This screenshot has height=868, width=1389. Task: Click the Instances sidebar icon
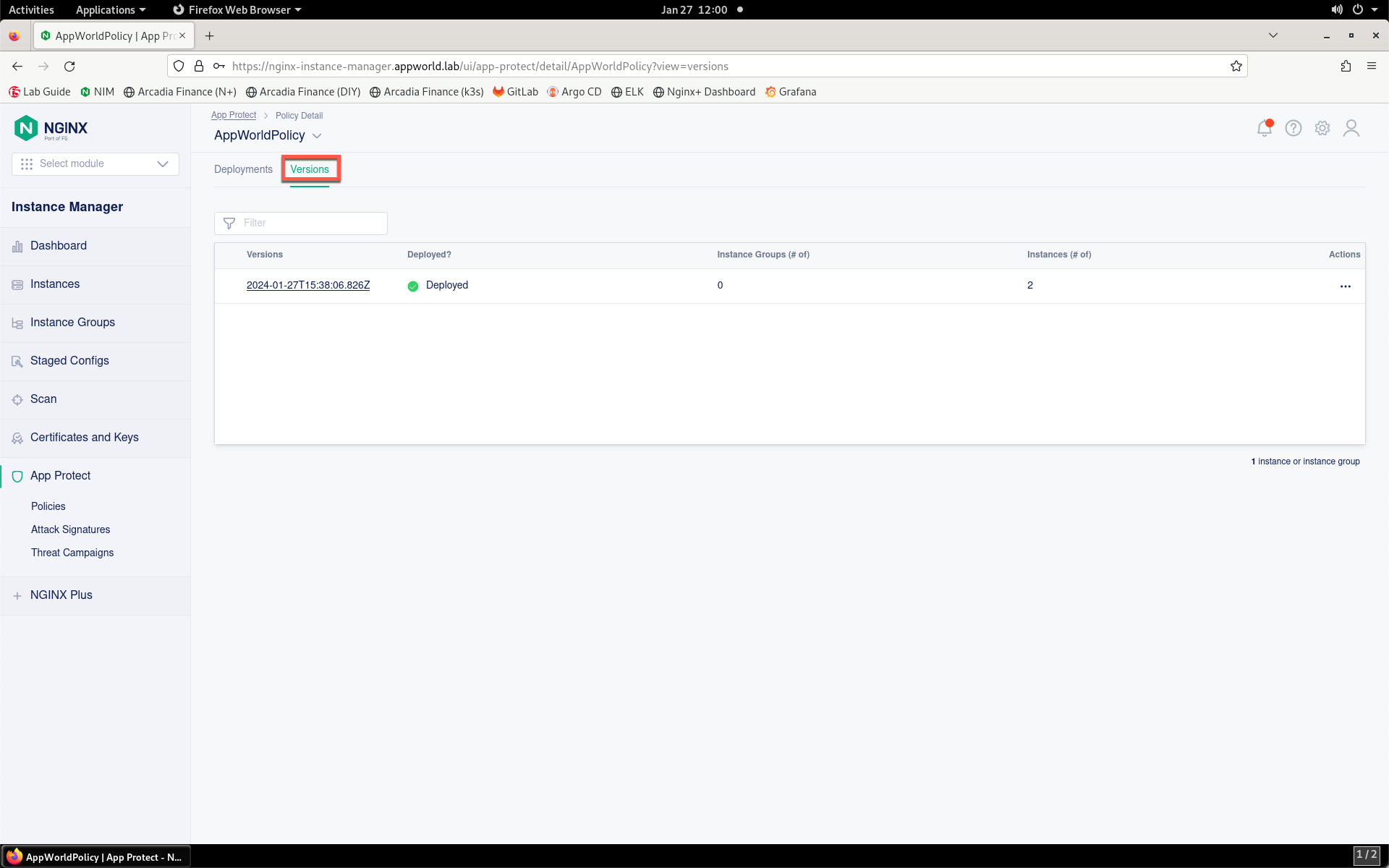tap(17, 285)
